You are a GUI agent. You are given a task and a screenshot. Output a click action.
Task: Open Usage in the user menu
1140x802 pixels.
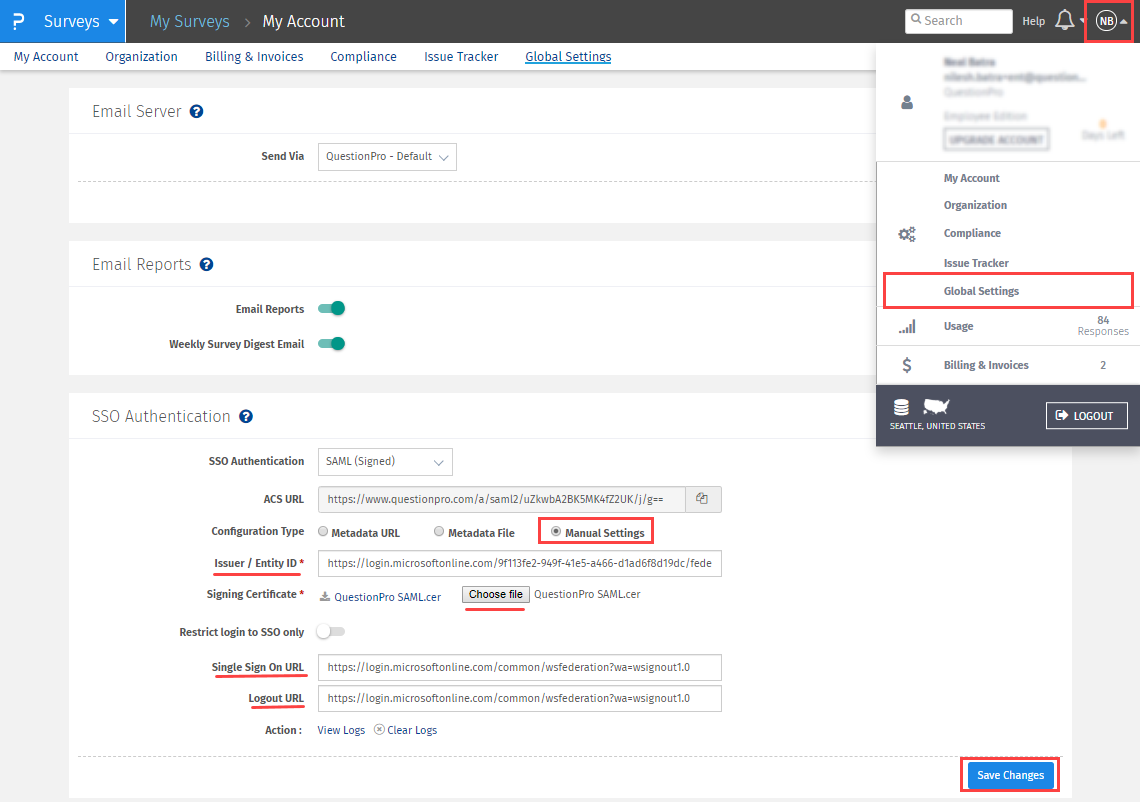point(958,326)
